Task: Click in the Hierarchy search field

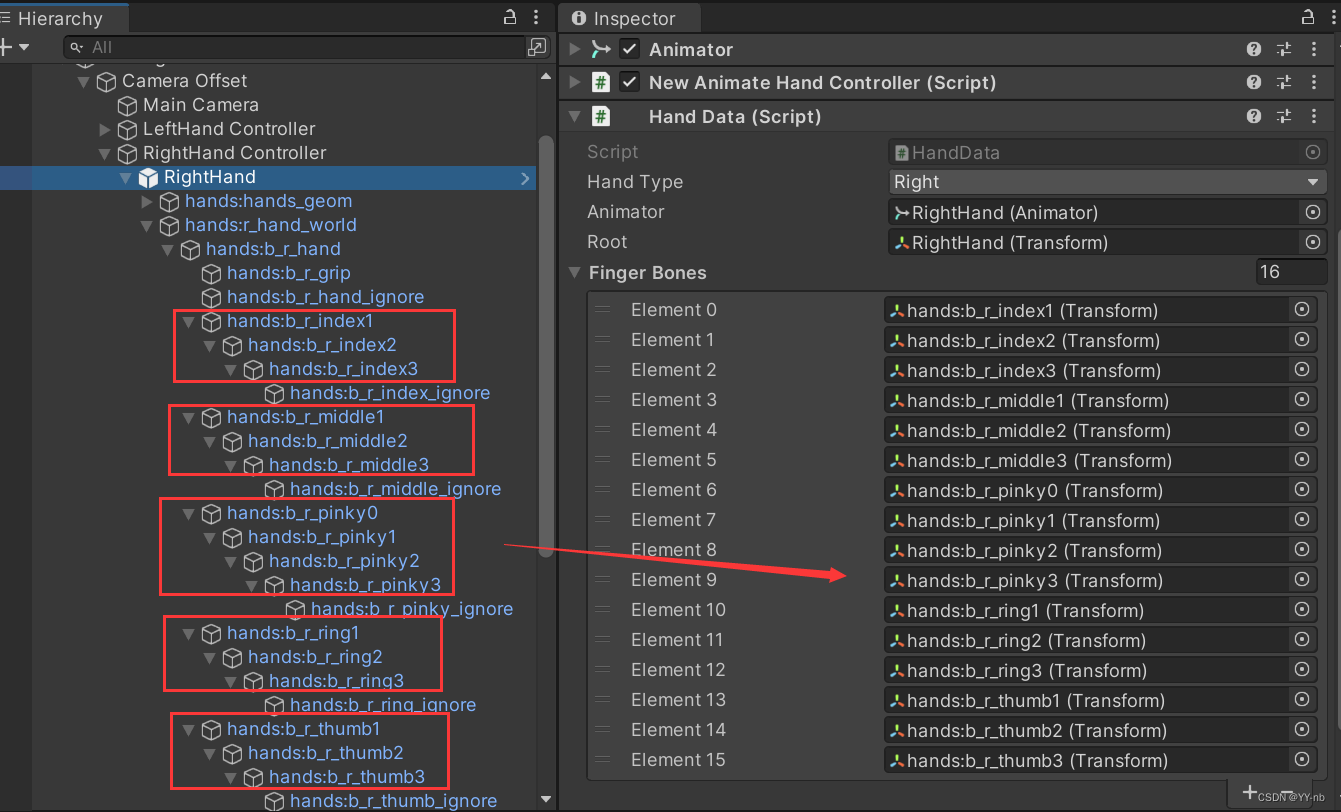Action: click(x=296, y=47)
